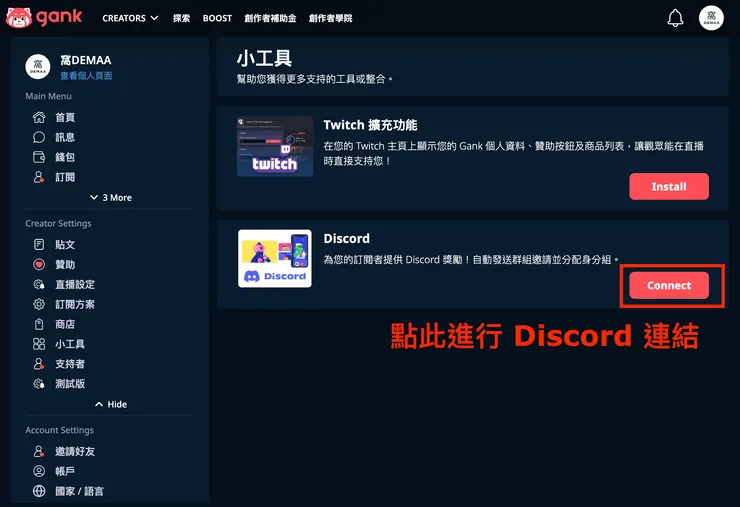Expand the 3 More menu items
This screenshot has width=740, height=507.
point(111,197)
